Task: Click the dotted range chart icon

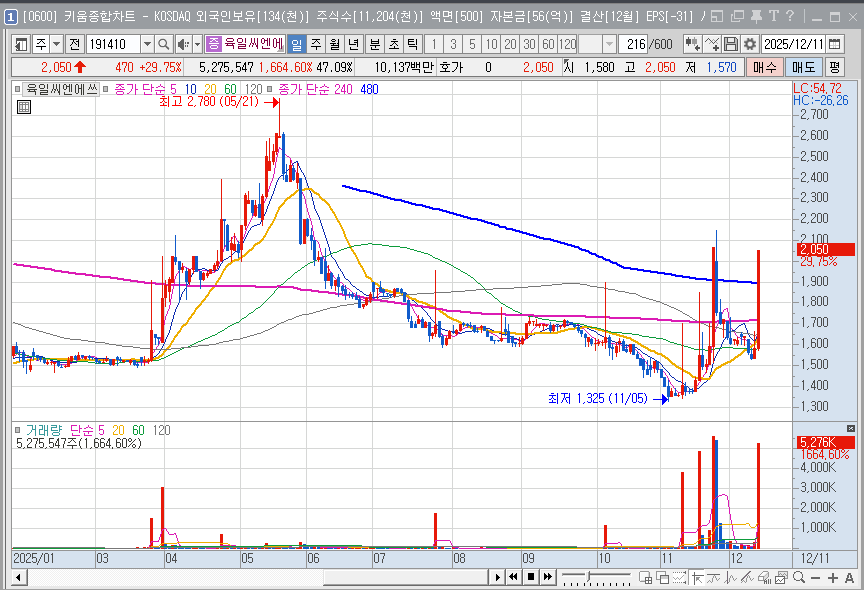Action: coord(679,577)
